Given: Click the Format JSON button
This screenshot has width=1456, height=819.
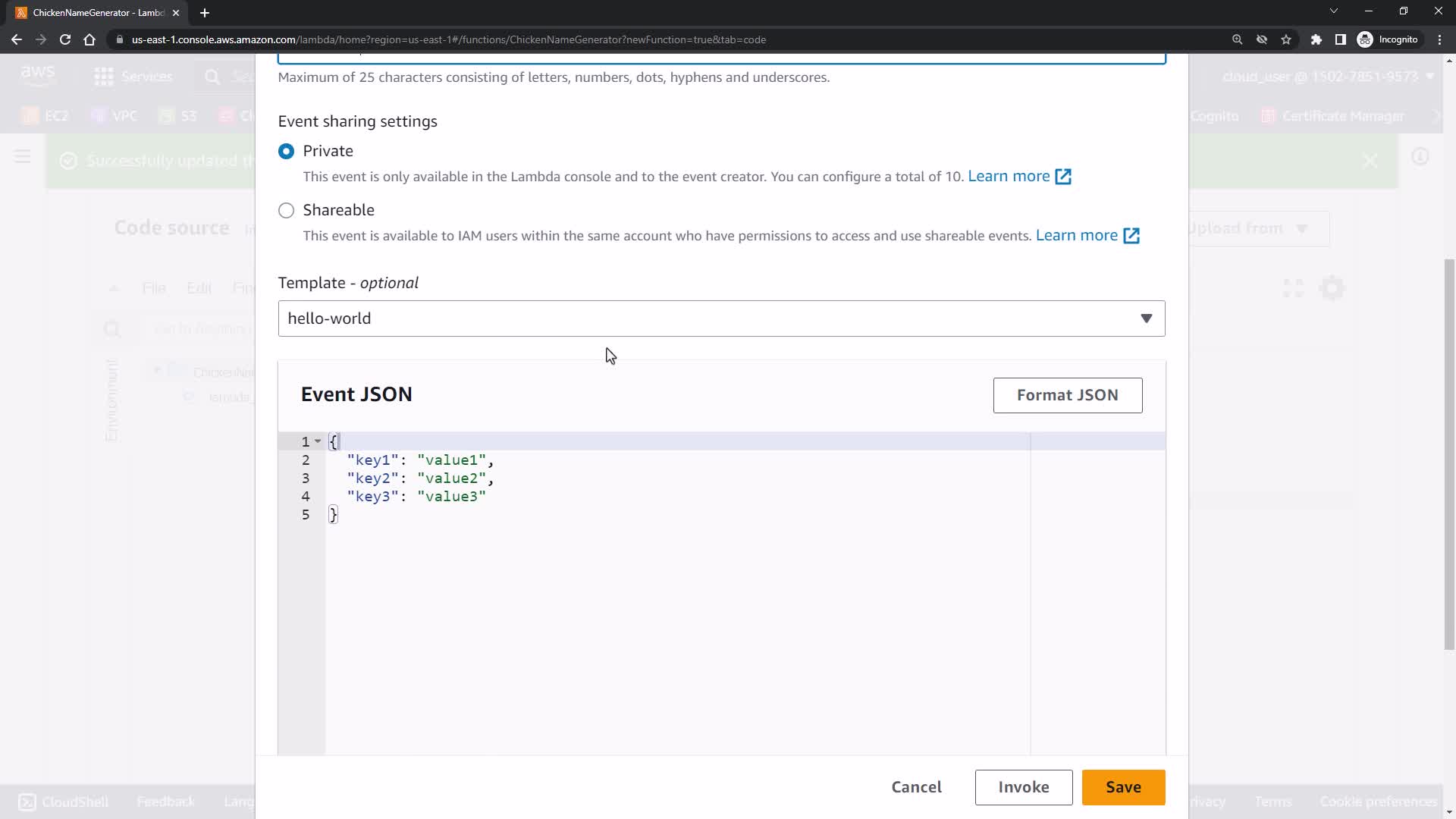Looking at the screenshot, I should coord(1067,395).
